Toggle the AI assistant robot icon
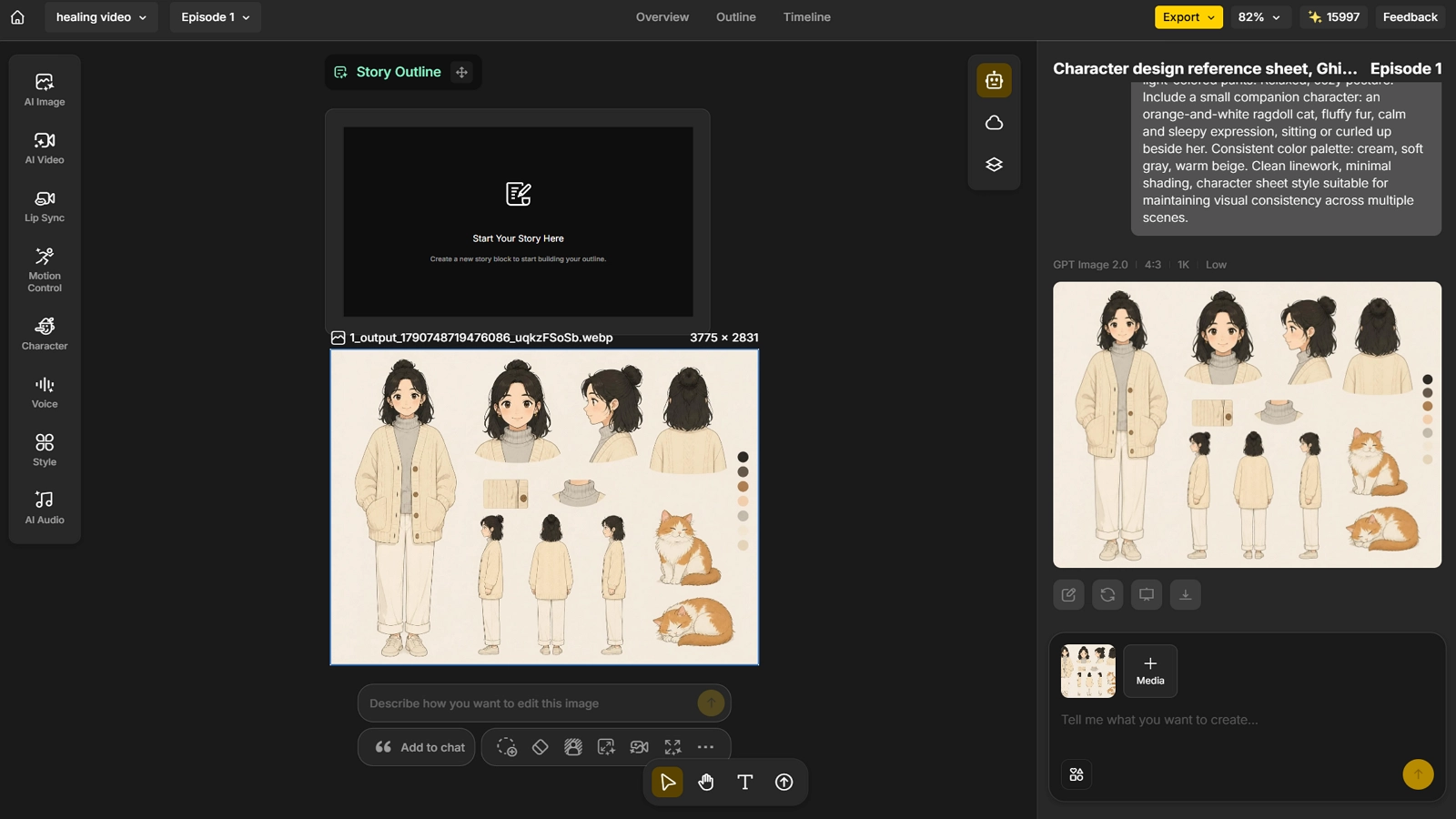1456x819 pixels. point(994,80)
